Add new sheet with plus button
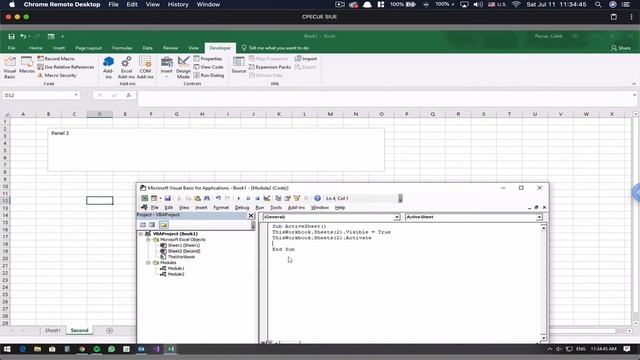Image resolution: width=640 pixels, height=360 pixels. tap(109, 330)
